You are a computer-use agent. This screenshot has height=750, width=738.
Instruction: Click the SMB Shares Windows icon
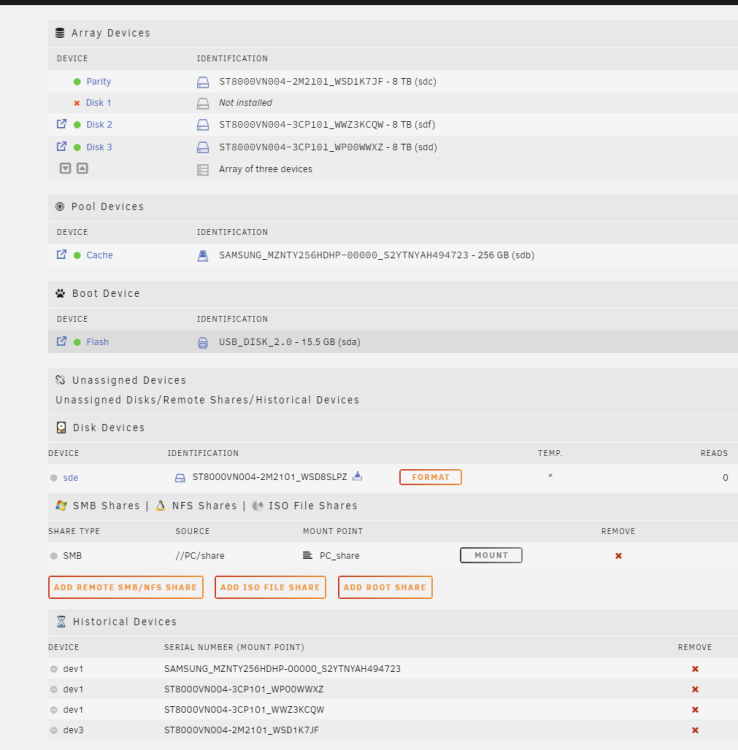(61, 506)
